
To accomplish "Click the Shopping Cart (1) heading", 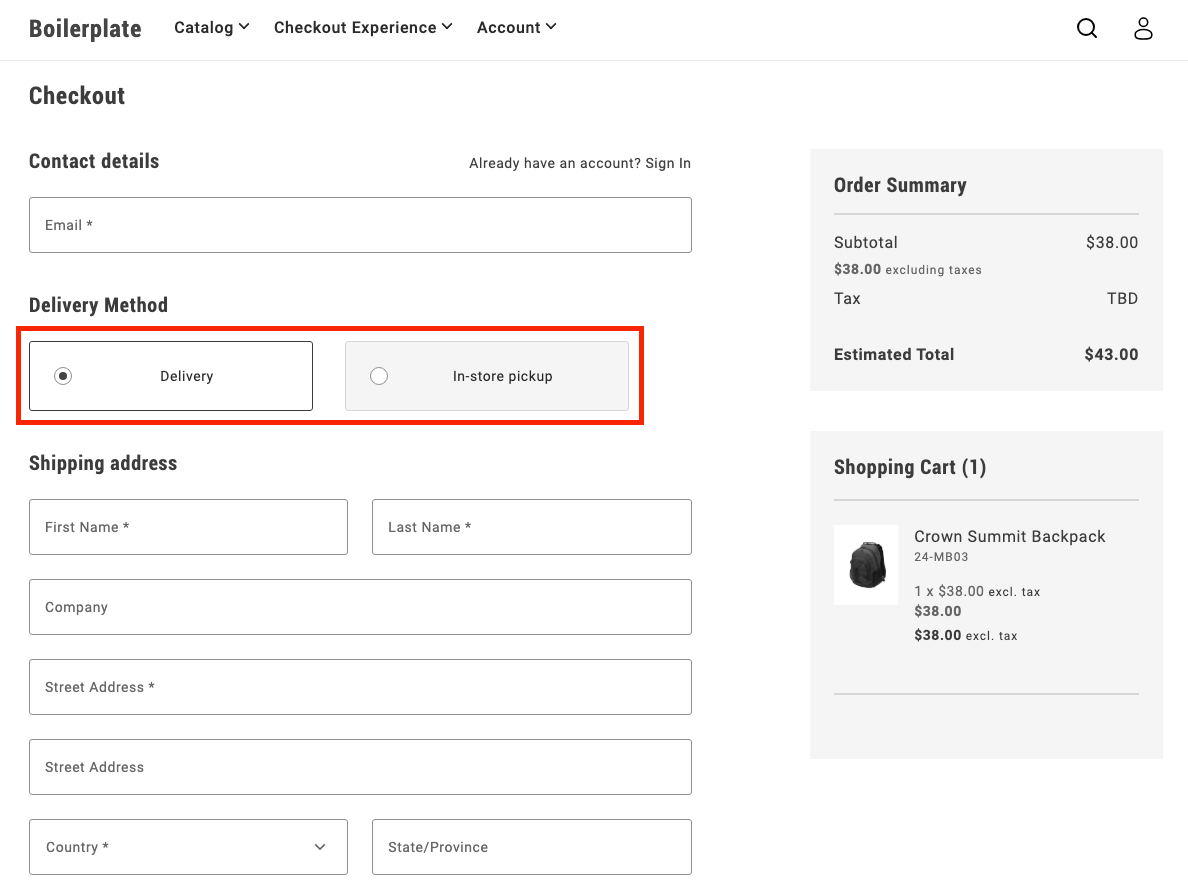I will tap(909, 467).
